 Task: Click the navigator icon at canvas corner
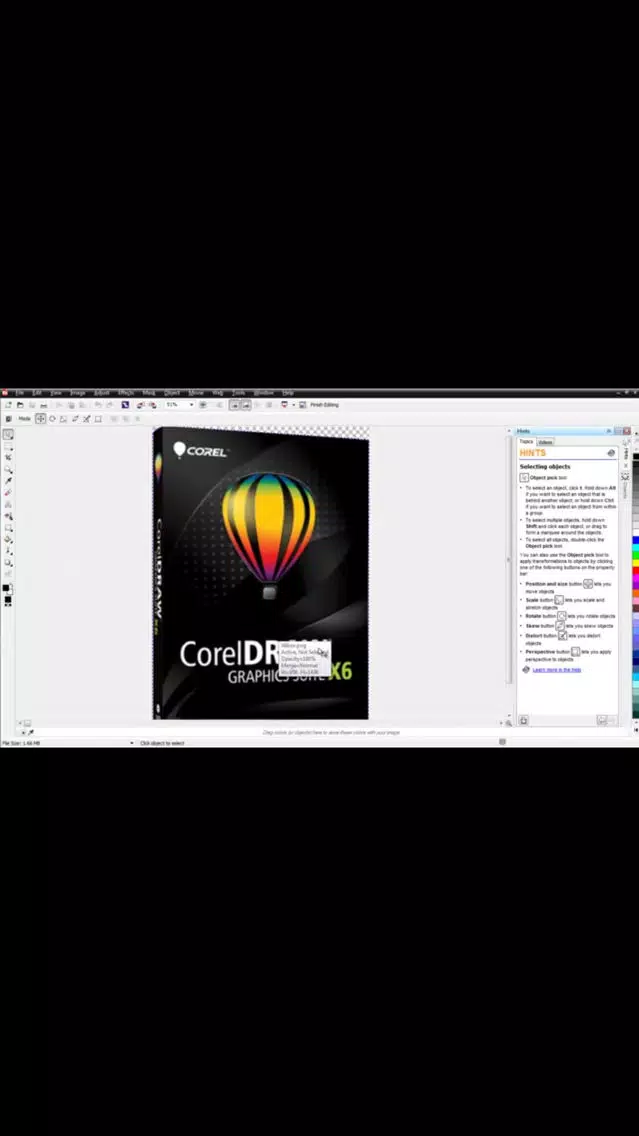[x=509, y=722]
